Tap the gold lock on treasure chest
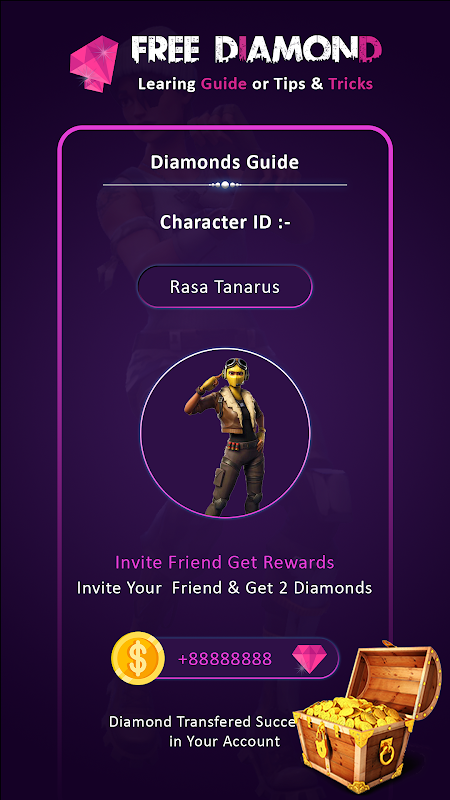The image size is (450, 800). tap(321, 742)
